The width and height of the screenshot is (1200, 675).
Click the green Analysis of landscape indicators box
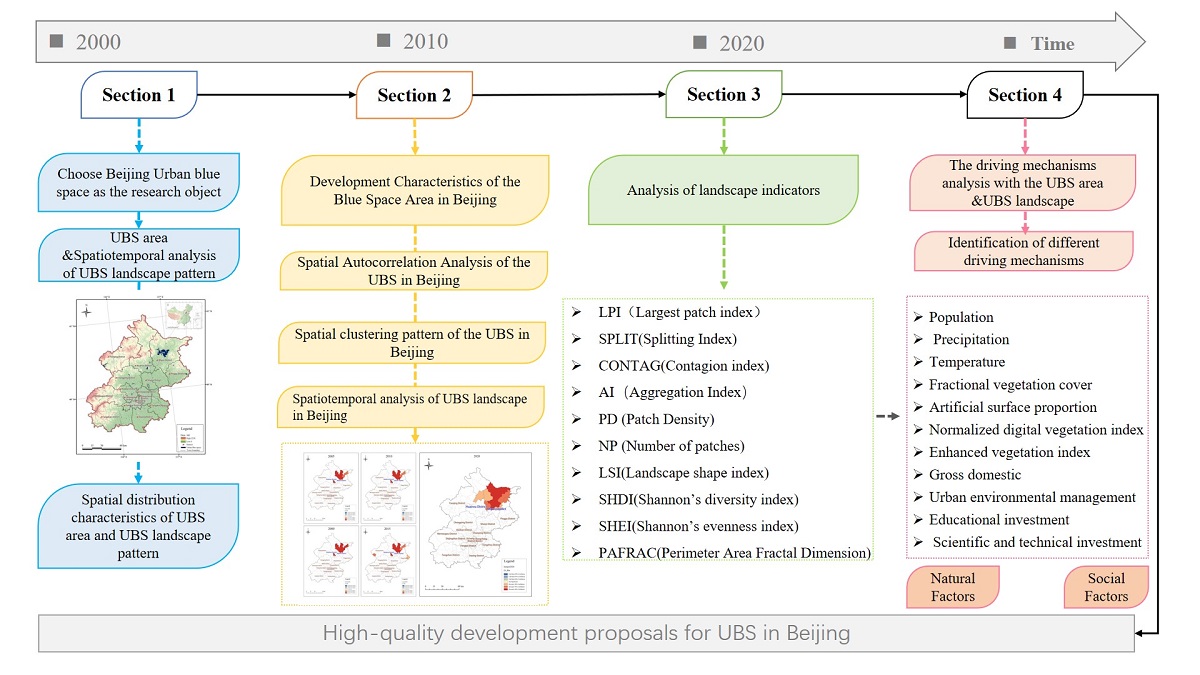click(722, 189)
